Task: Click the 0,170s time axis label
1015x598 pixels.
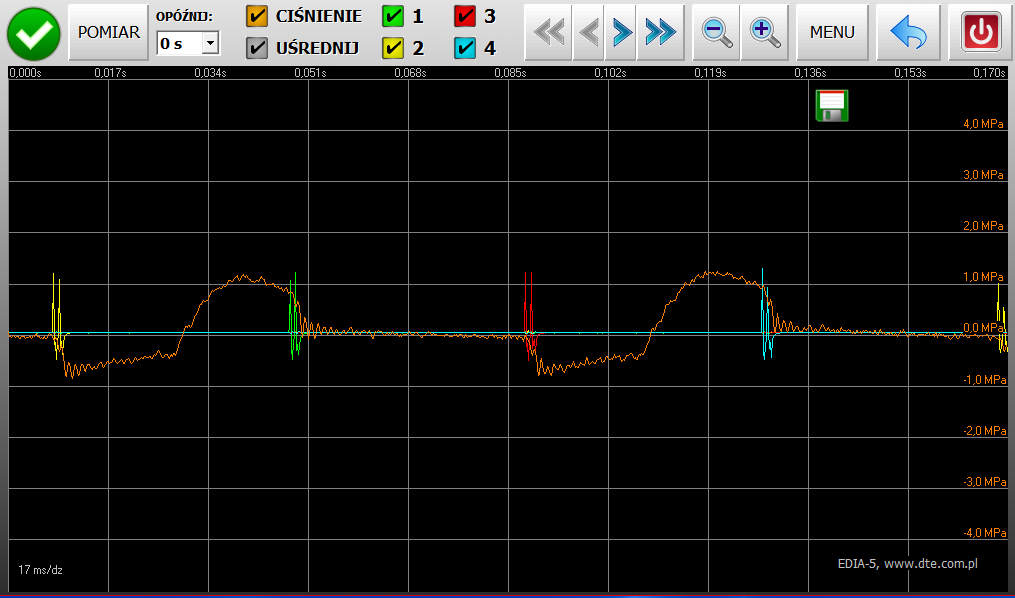Action: pyautogui.click(x=989, y=72)
